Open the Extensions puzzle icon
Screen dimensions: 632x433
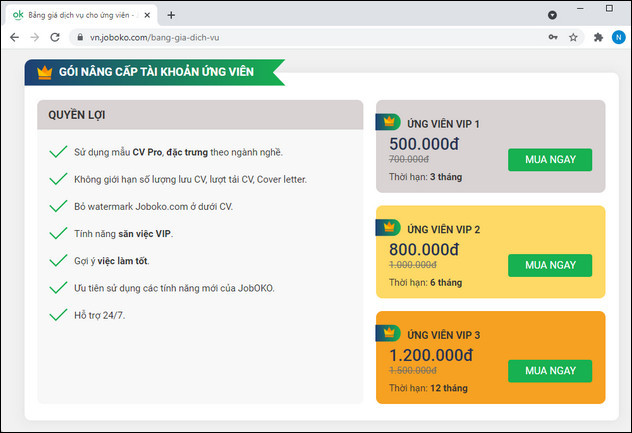coord(598,37)
